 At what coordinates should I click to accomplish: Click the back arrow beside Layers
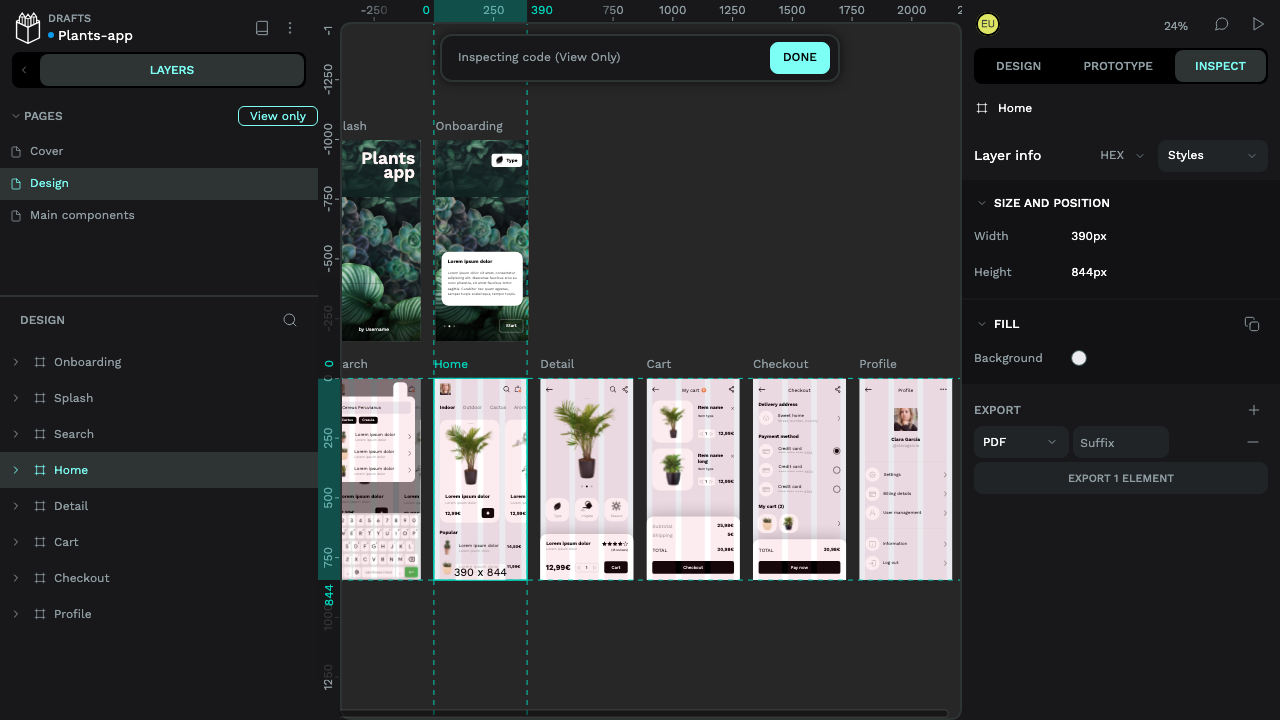click(24, 70)
